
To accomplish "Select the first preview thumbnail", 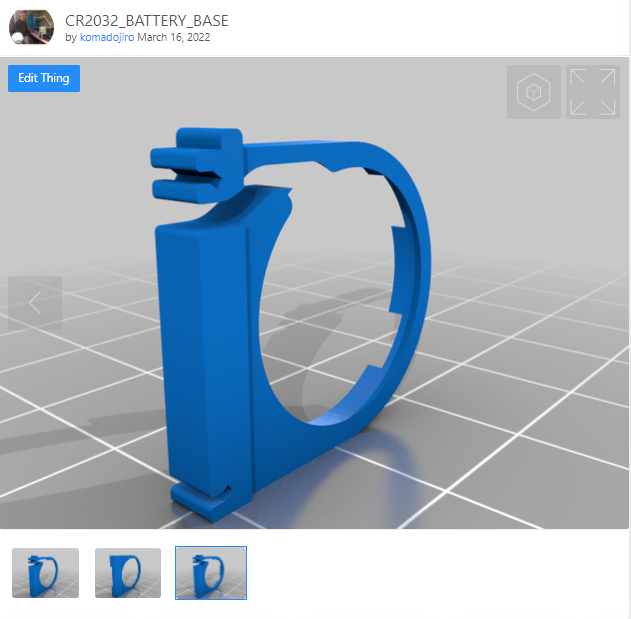I will (45, 573).
